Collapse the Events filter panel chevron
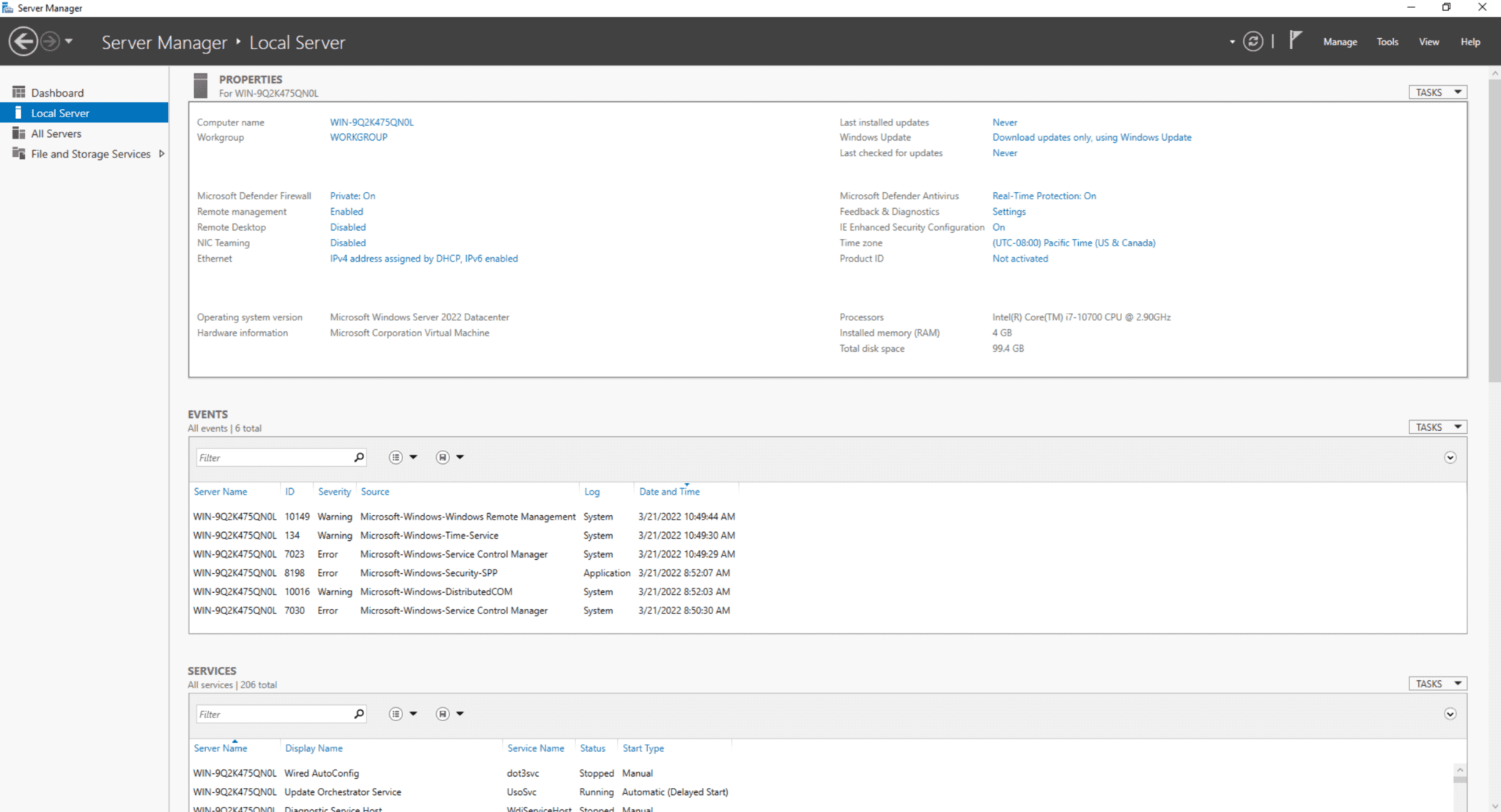This screenshot has height=812, width=1501. pos(1450,457)
